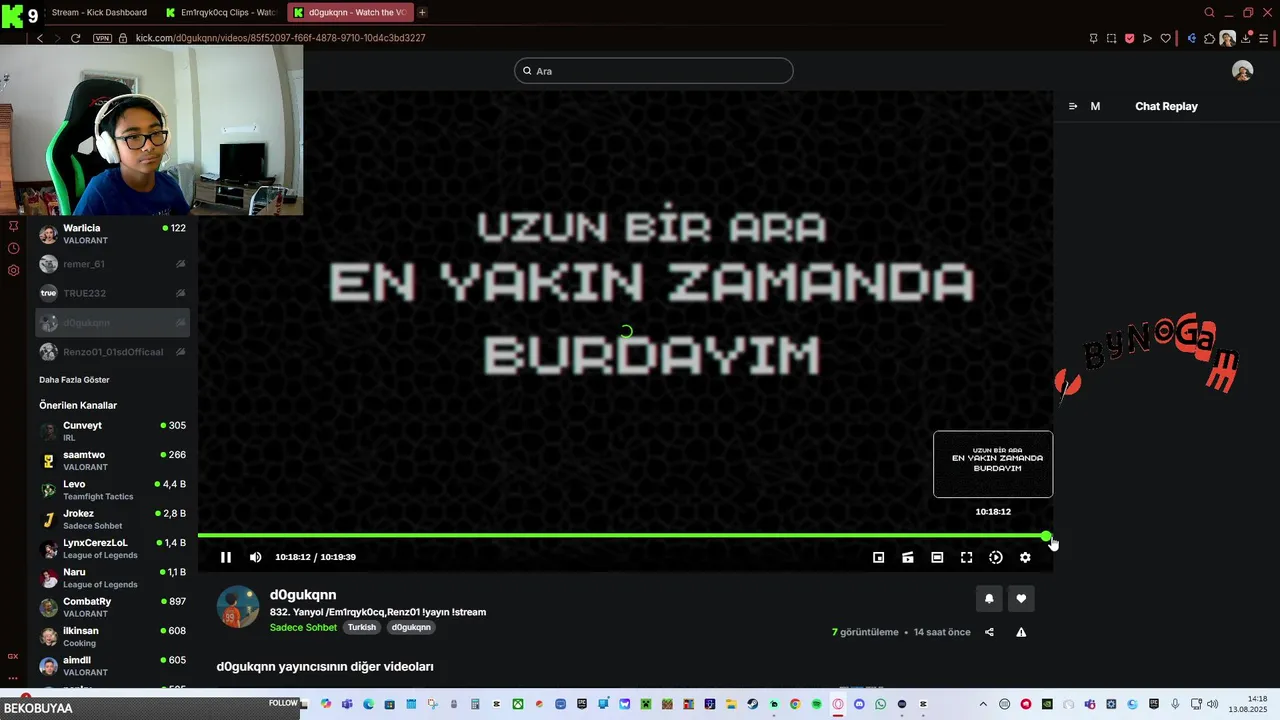Open LynxCerezLoL channel avatar
Screen dimensions: 1280x720
pos(48,549)
